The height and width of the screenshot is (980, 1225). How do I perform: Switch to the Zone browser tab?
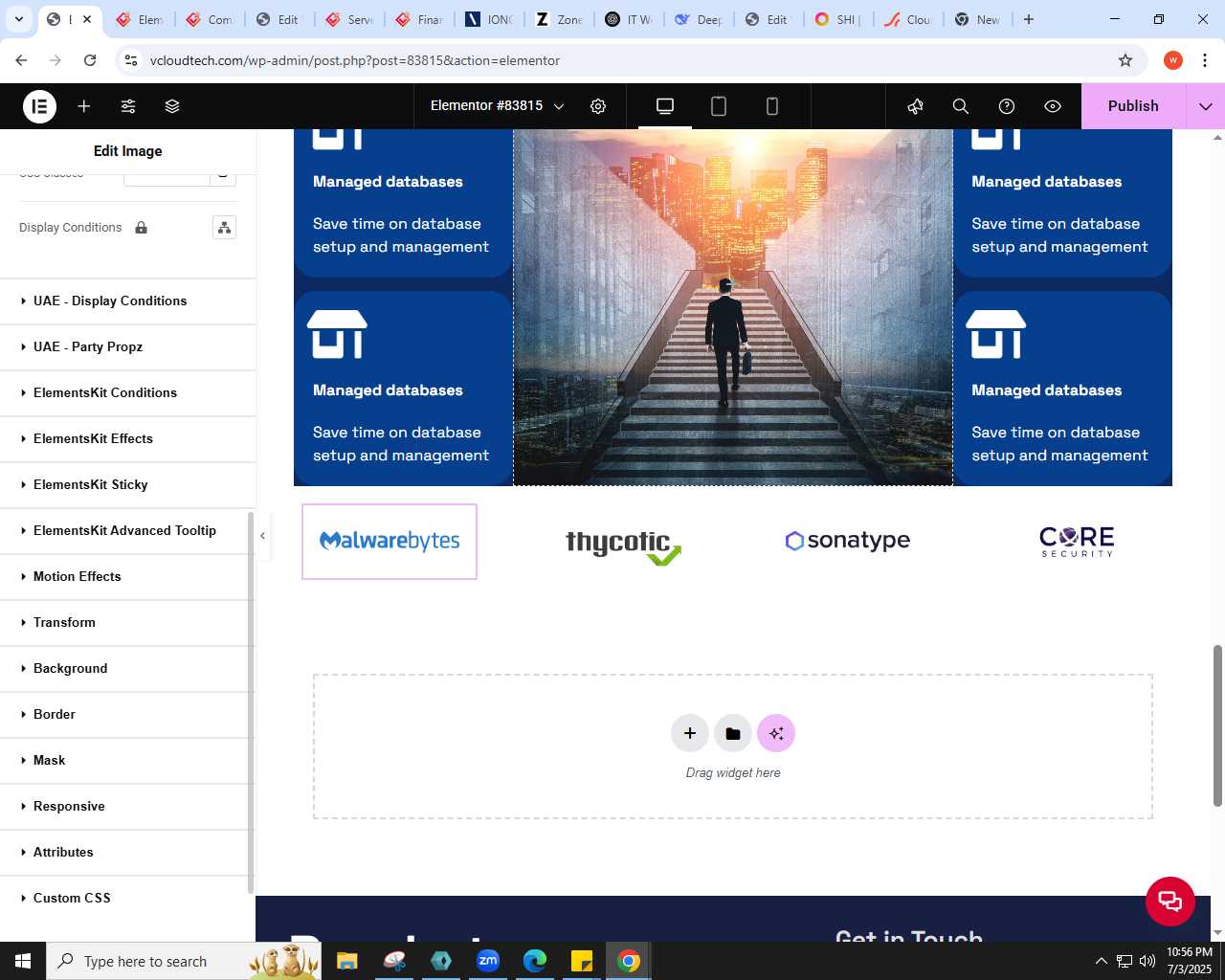[559, 19]
